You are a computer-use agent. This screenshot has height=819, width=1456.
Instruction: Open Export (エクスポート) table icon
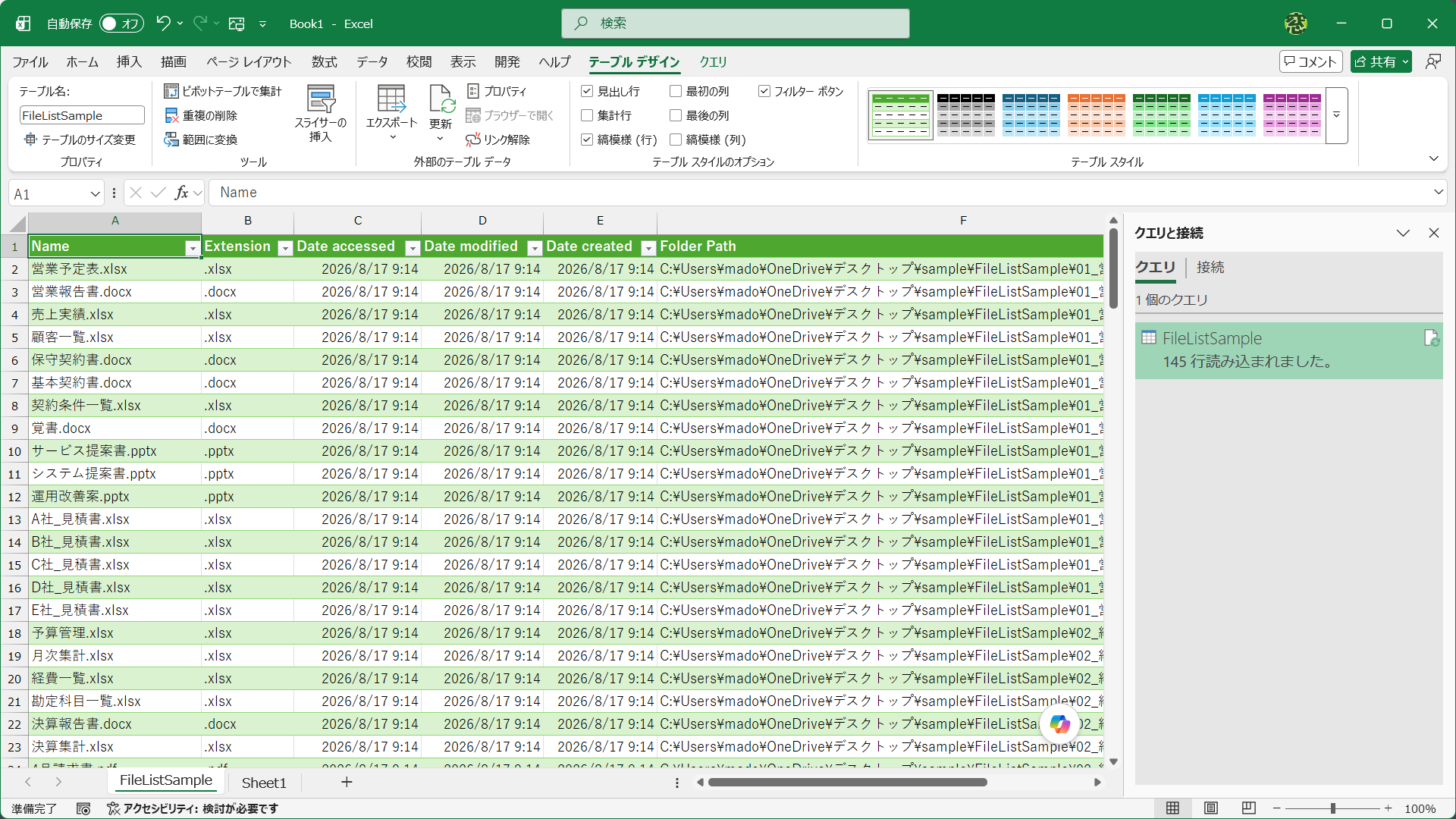click(x=391, y=99)
